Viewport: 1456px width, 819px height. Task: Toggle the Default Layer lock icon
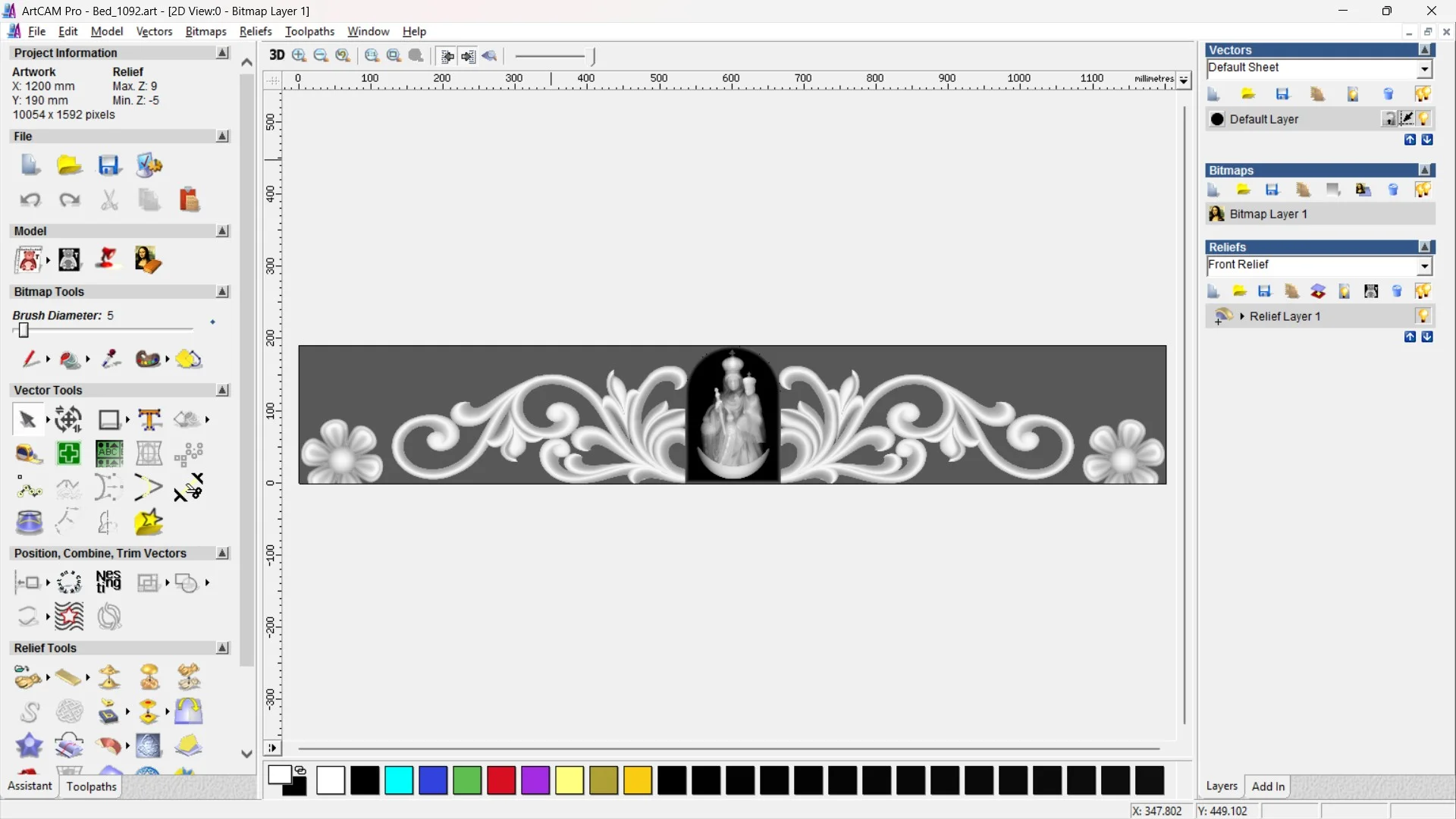point(1389,119)
